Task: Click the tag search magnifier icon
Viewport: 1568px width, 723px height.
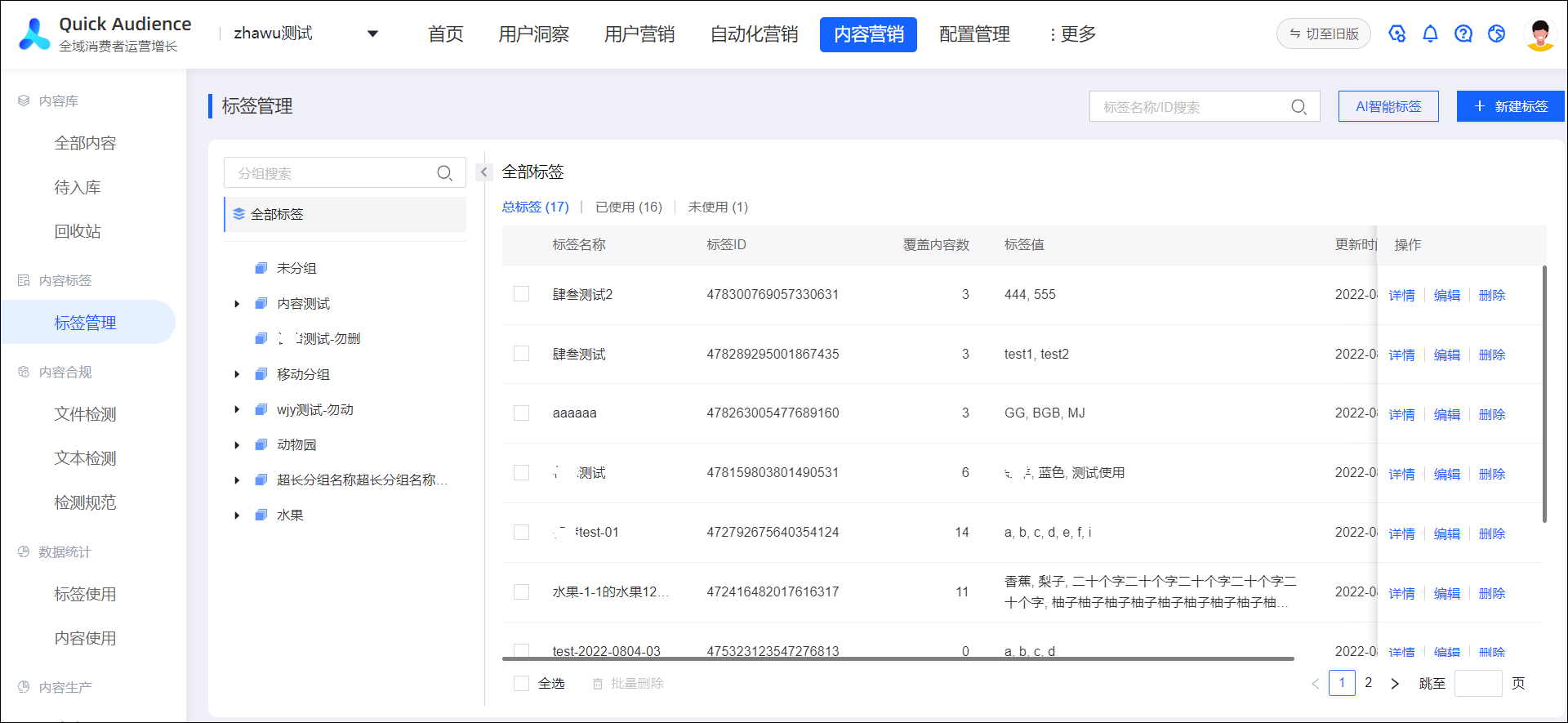Action: pyautogui.click(x=1298, y=107)
